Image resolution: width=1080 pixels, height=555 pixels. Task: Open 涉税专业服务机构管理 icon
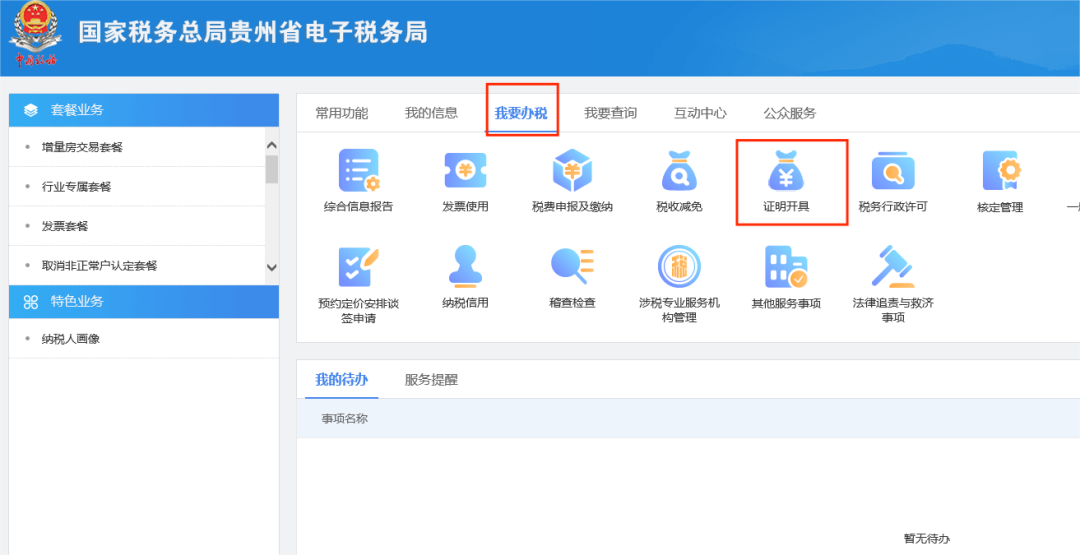(x=679, y=266)
